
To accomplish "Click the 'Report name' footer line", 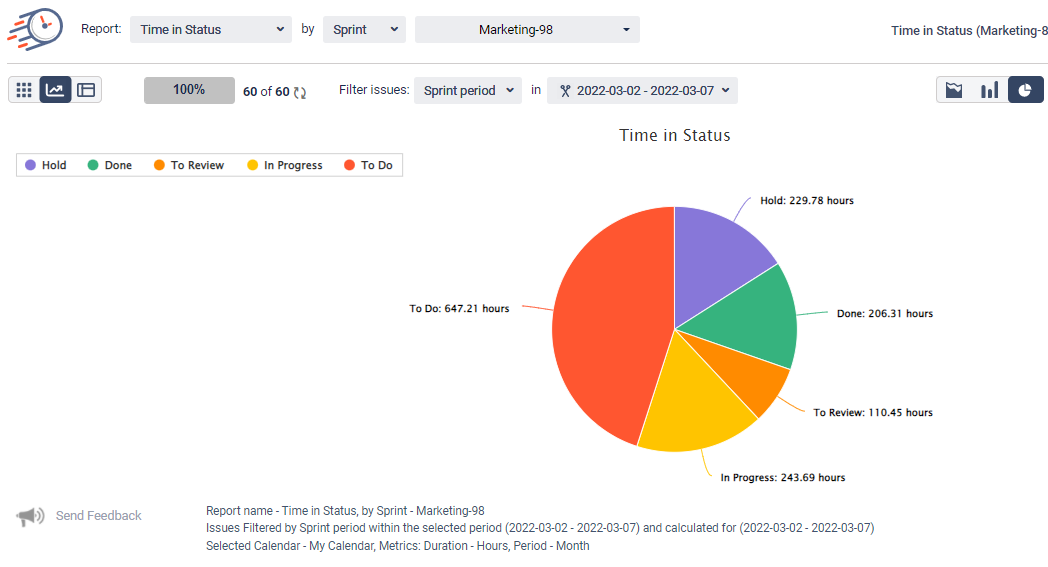I will (345, 511).
